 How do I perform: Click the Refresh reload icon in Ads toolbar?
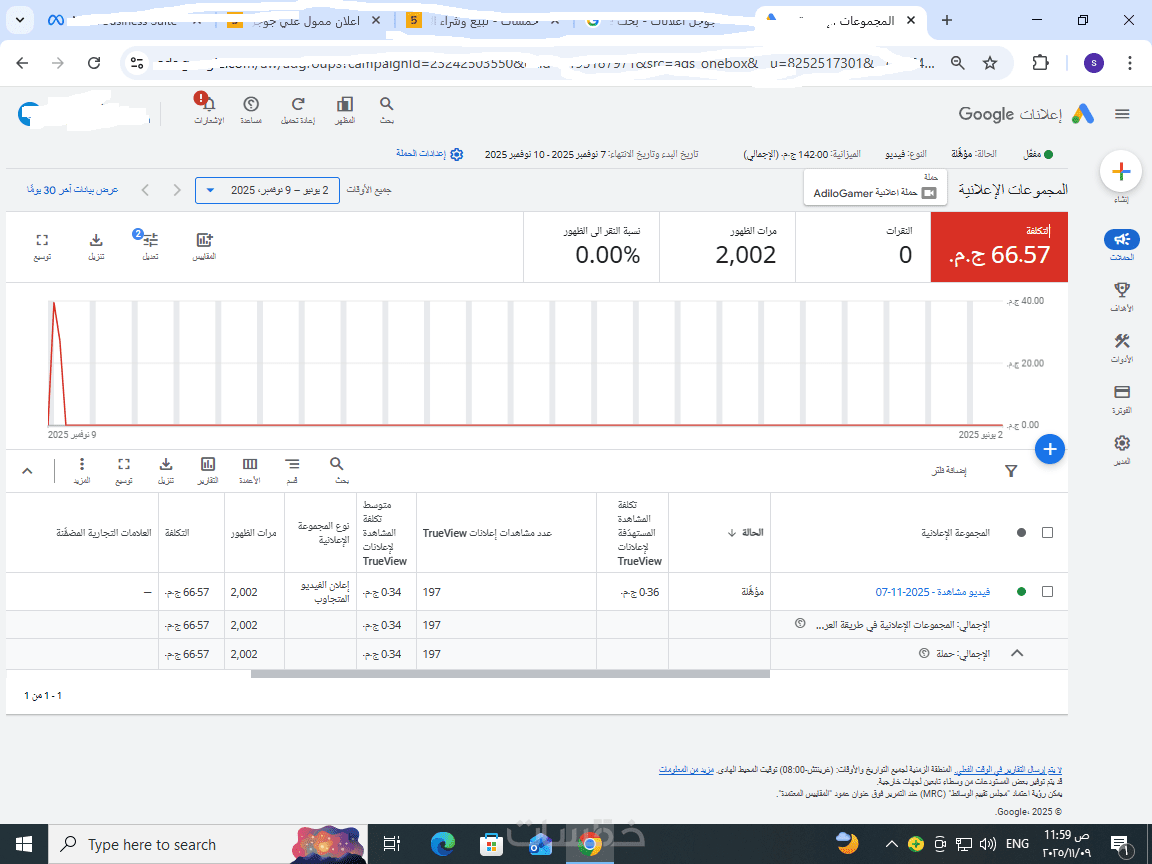point(298,104)
